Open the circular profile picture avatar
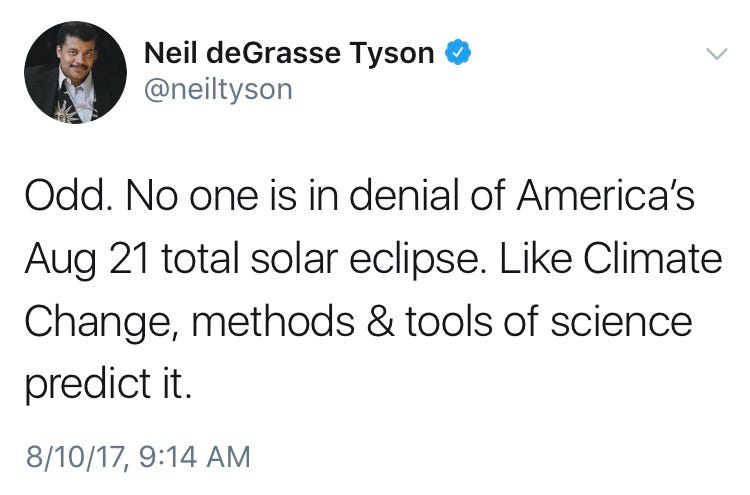 (x=76, y=72)
